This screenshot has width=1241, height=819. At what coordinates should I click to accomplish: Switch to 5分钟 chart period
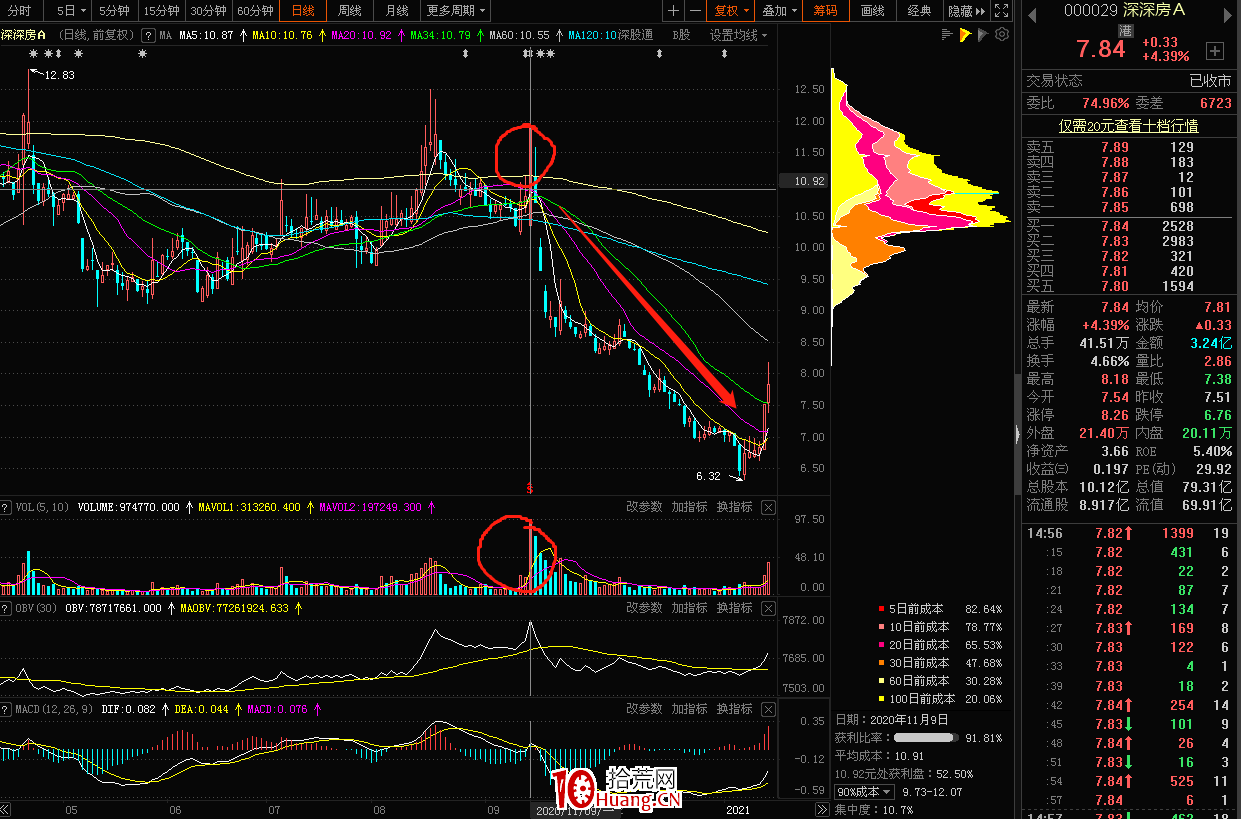115,11
